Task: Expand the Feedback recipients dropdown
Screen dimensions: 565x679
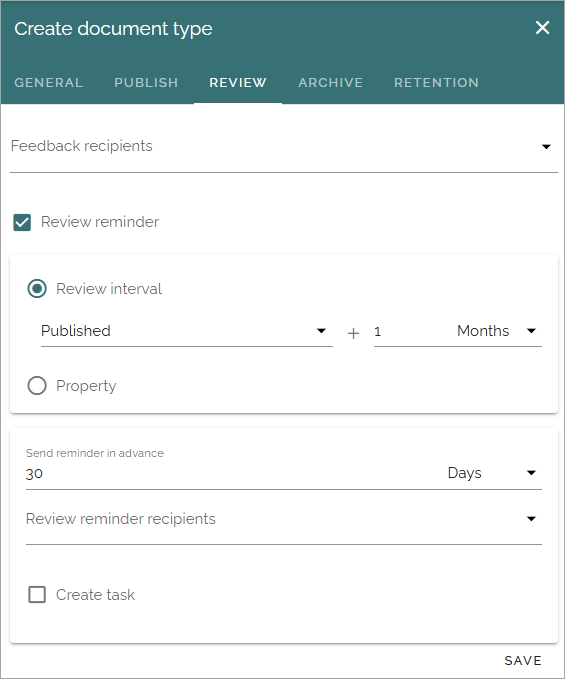Action: tap(284, 147)
